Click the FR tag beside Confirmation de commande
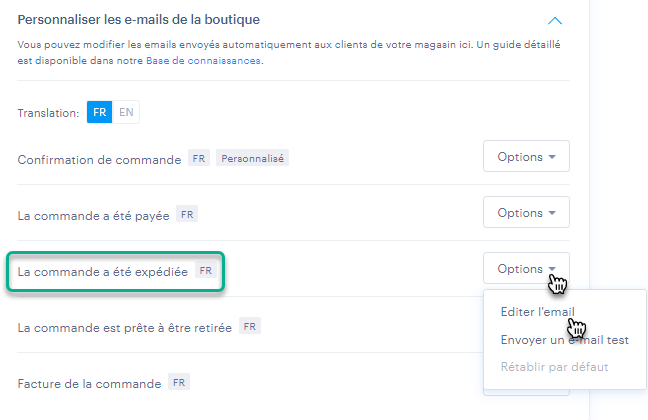This screenshot has width=648, height=420. pyautogui.click(x=199, y=158)
